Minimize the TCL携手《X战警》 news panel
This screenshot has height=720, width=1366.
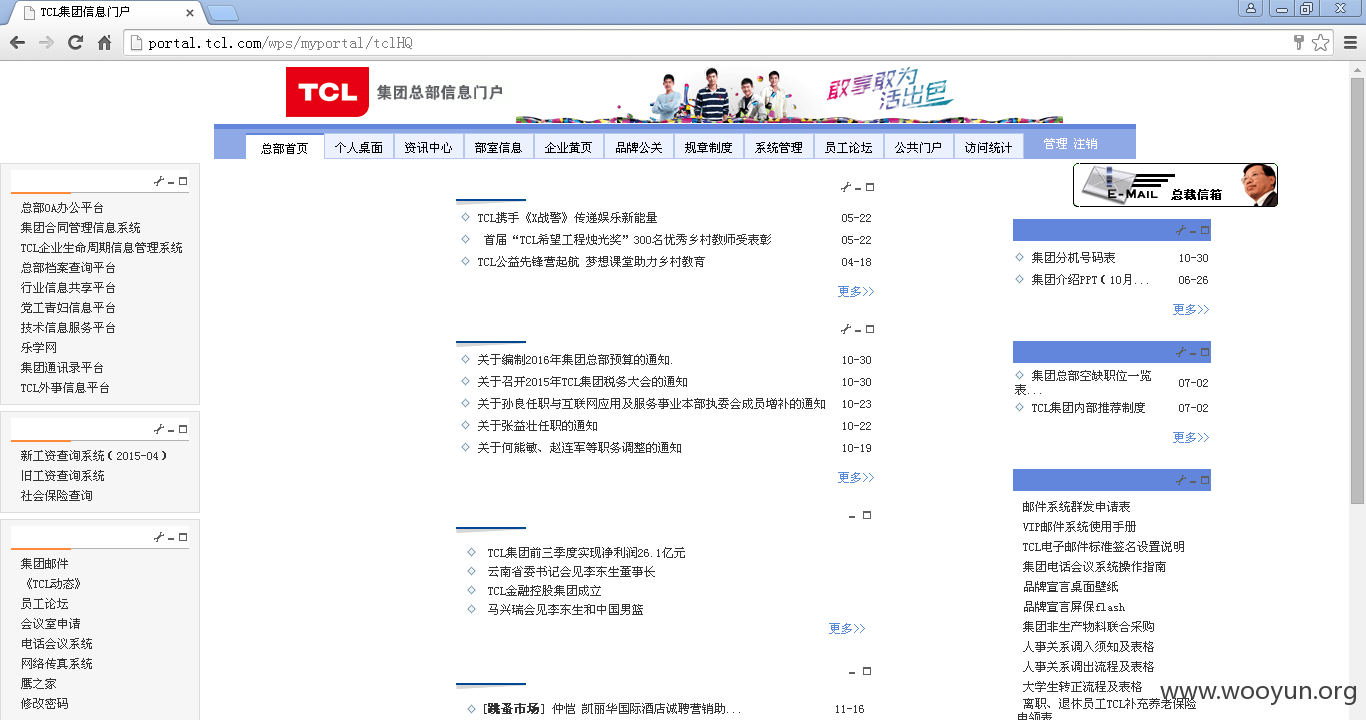[x=858, y=188]
